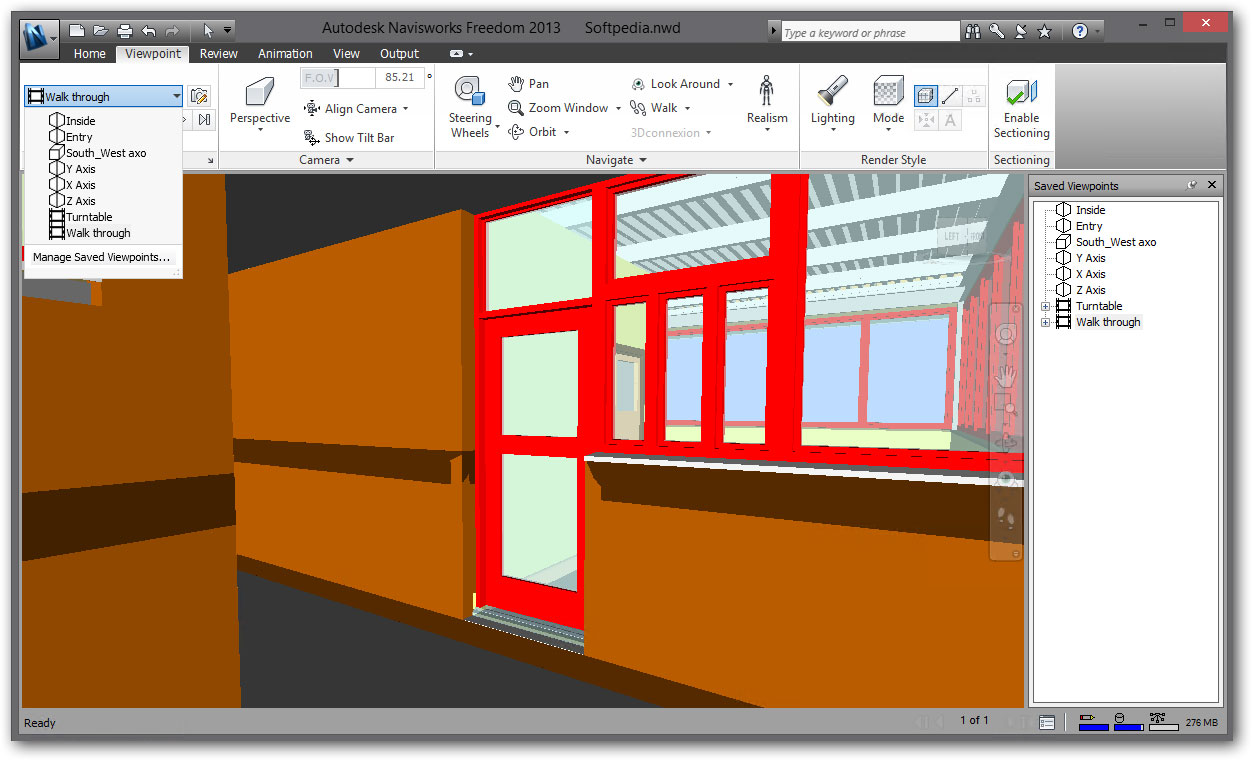The height and width of the screenshot is (760, 1252).
Task: Click the blue pencil progress bar in status bar
Action: pos(1093,726)
